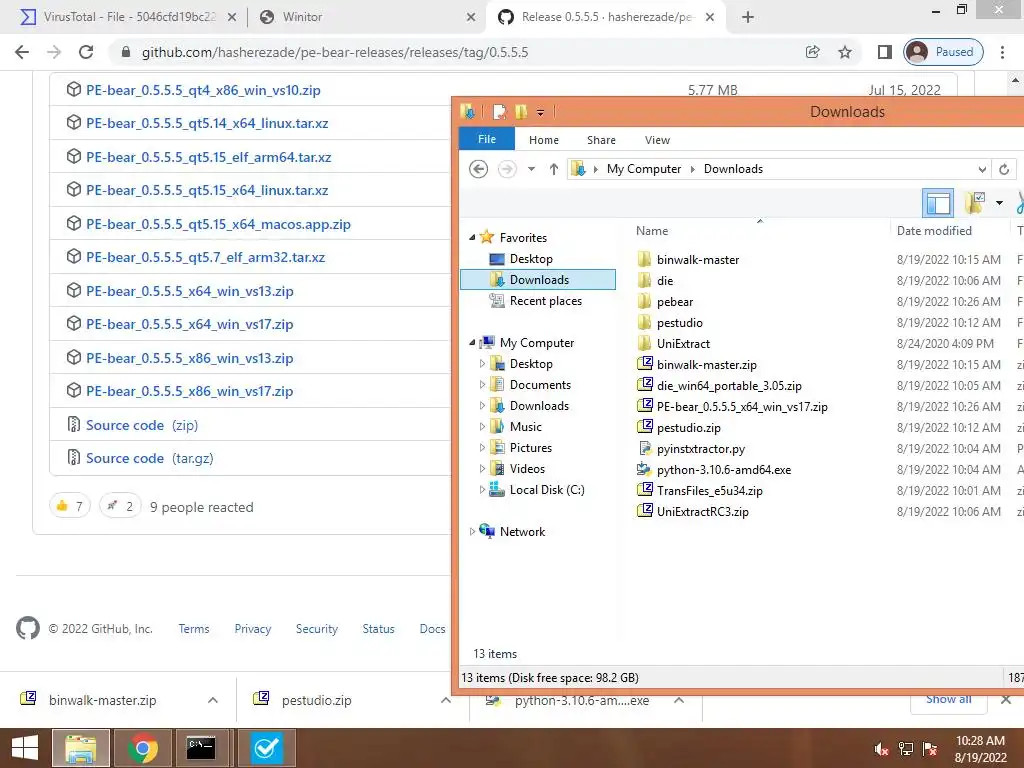This screenshot has height=768, width=1024.
Task: Select pyinstxtractor.py file
Action: 700,449
